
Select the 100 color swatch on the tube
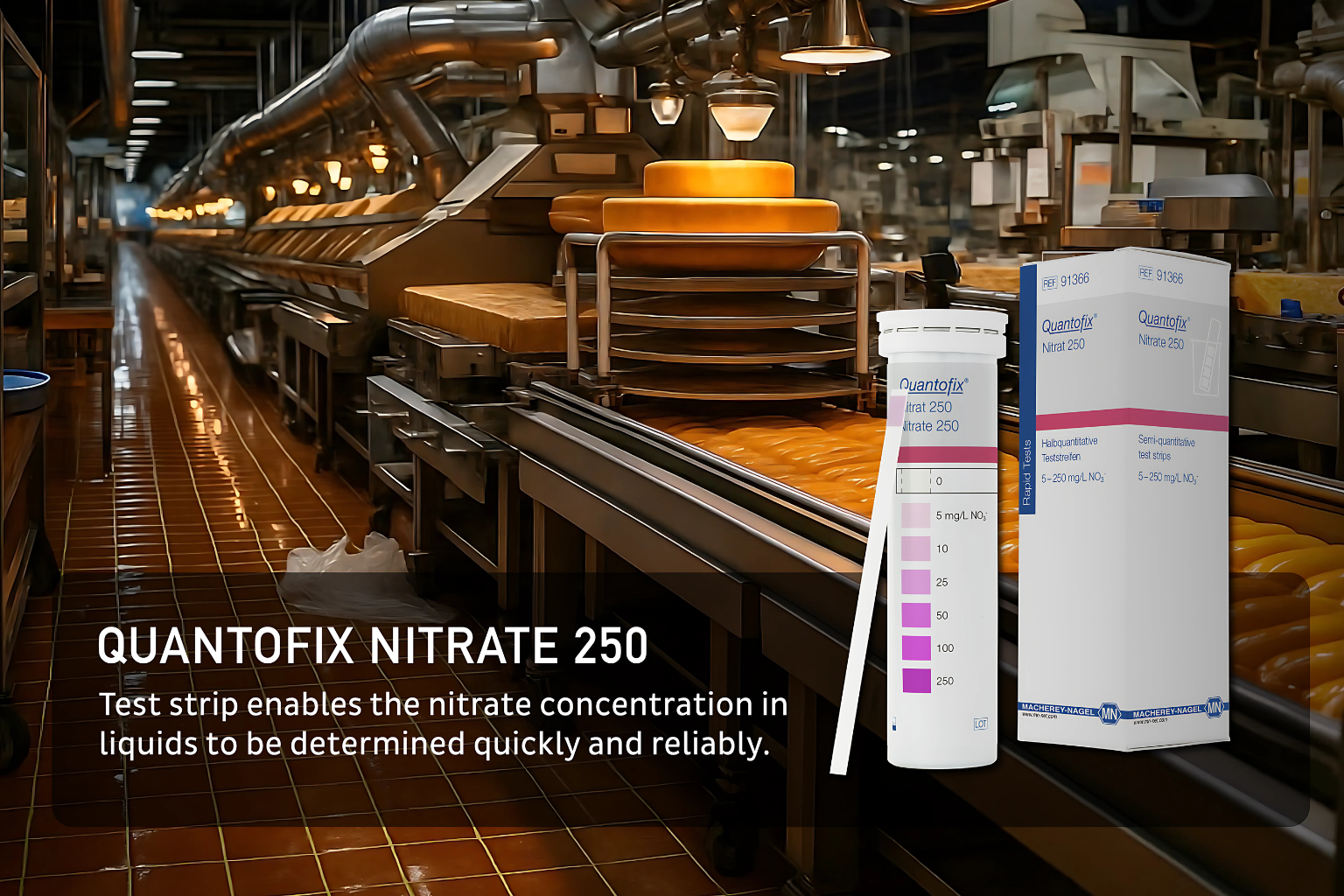[x=915, y=647]
